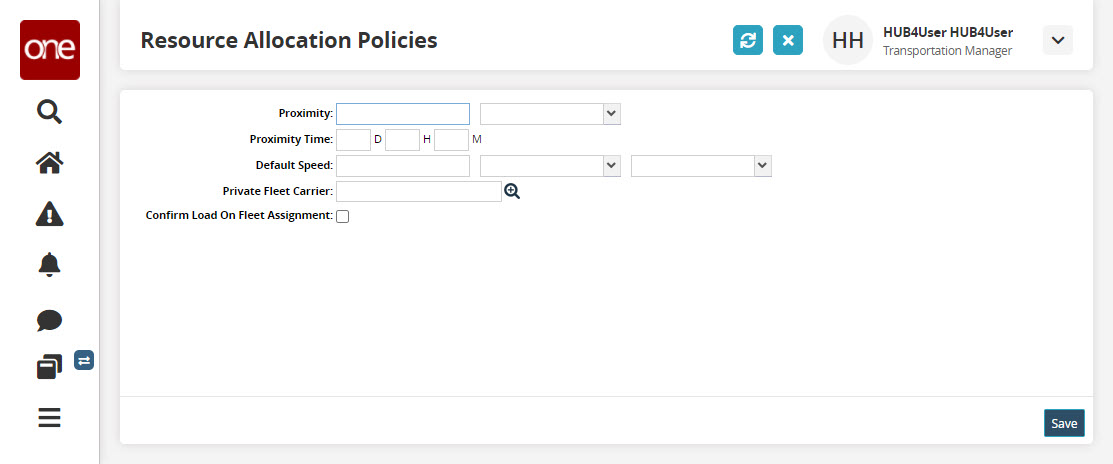This screenshot has width=1113, height=464.
Task: Click the refresh icon in the header
Action: 748,41
